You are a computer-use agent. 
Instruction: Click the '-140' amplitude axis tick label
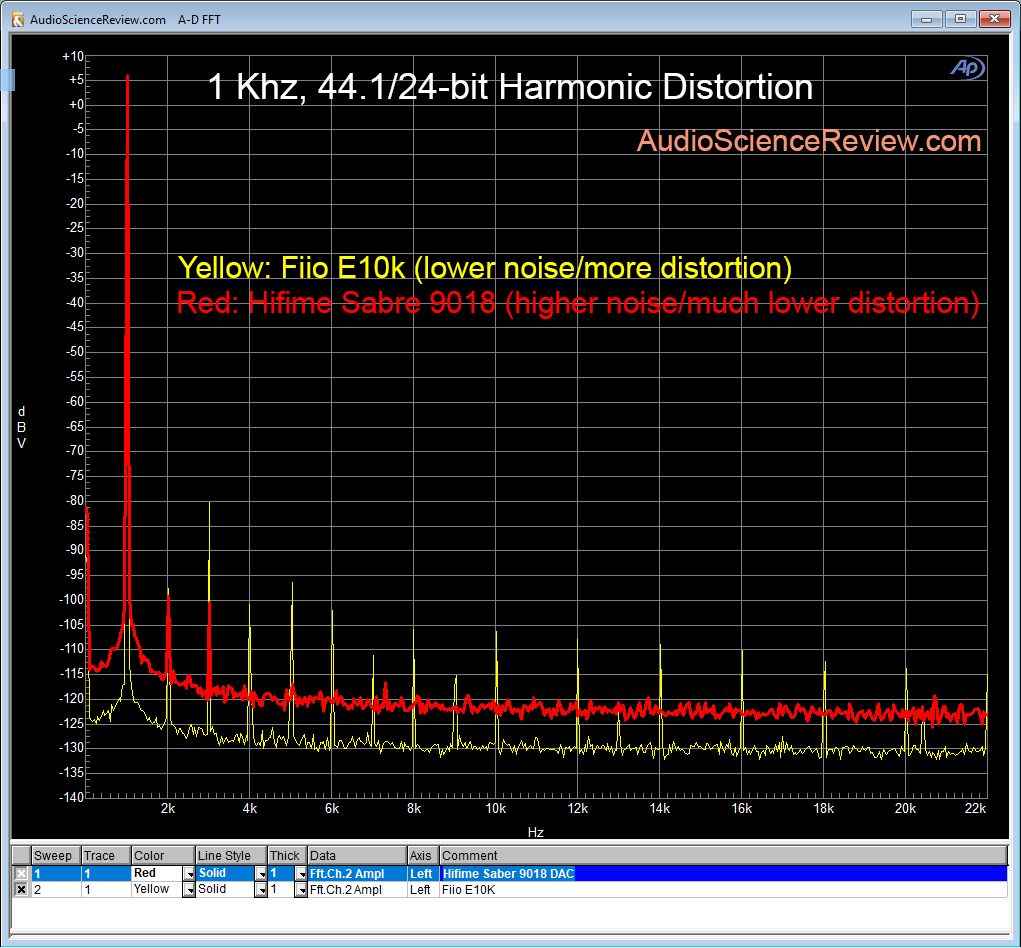point(72,797)
